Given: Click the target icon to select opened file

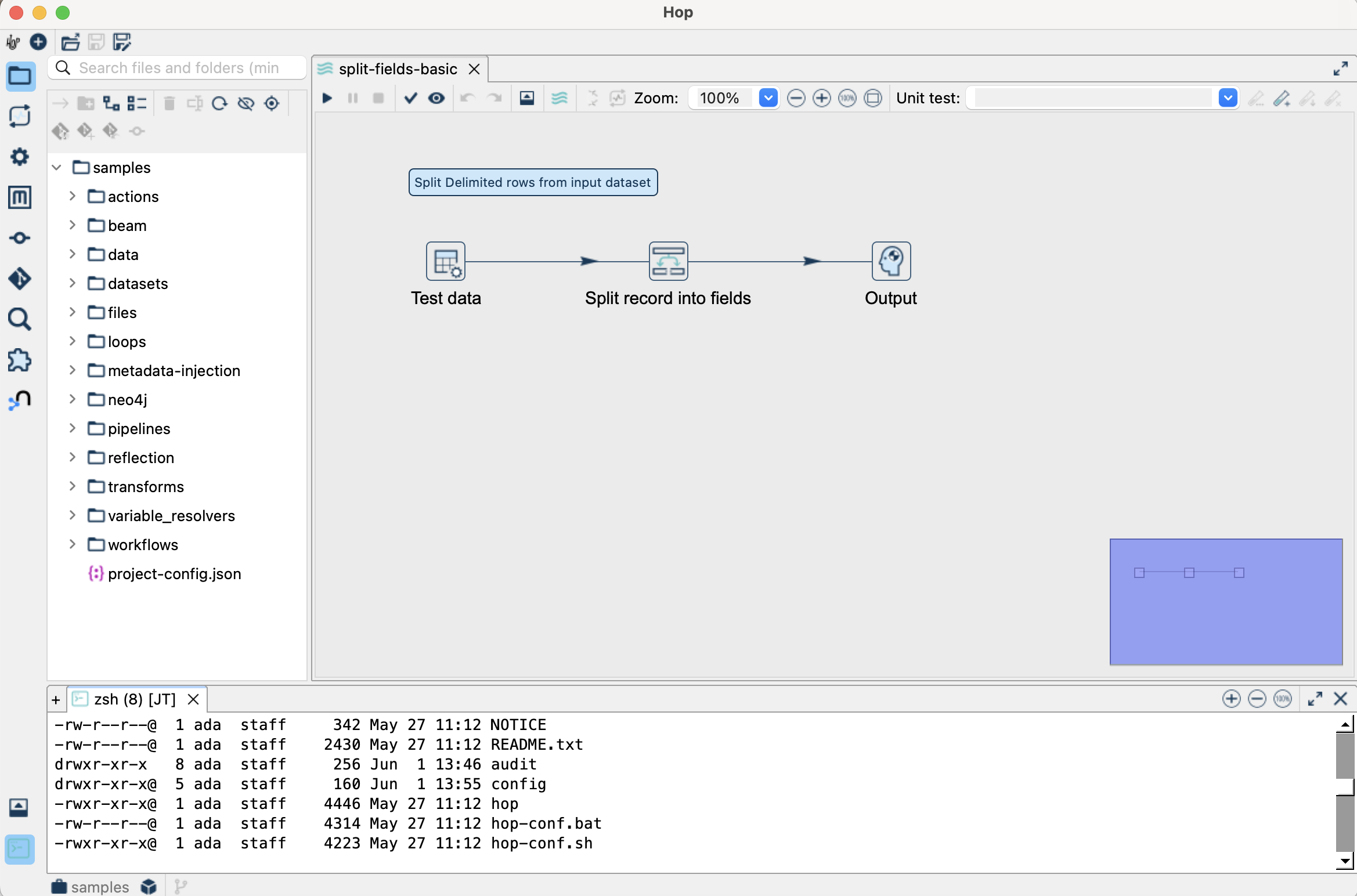Looking at the screenshot, I should pyautogui.click(x=272, y=103).
